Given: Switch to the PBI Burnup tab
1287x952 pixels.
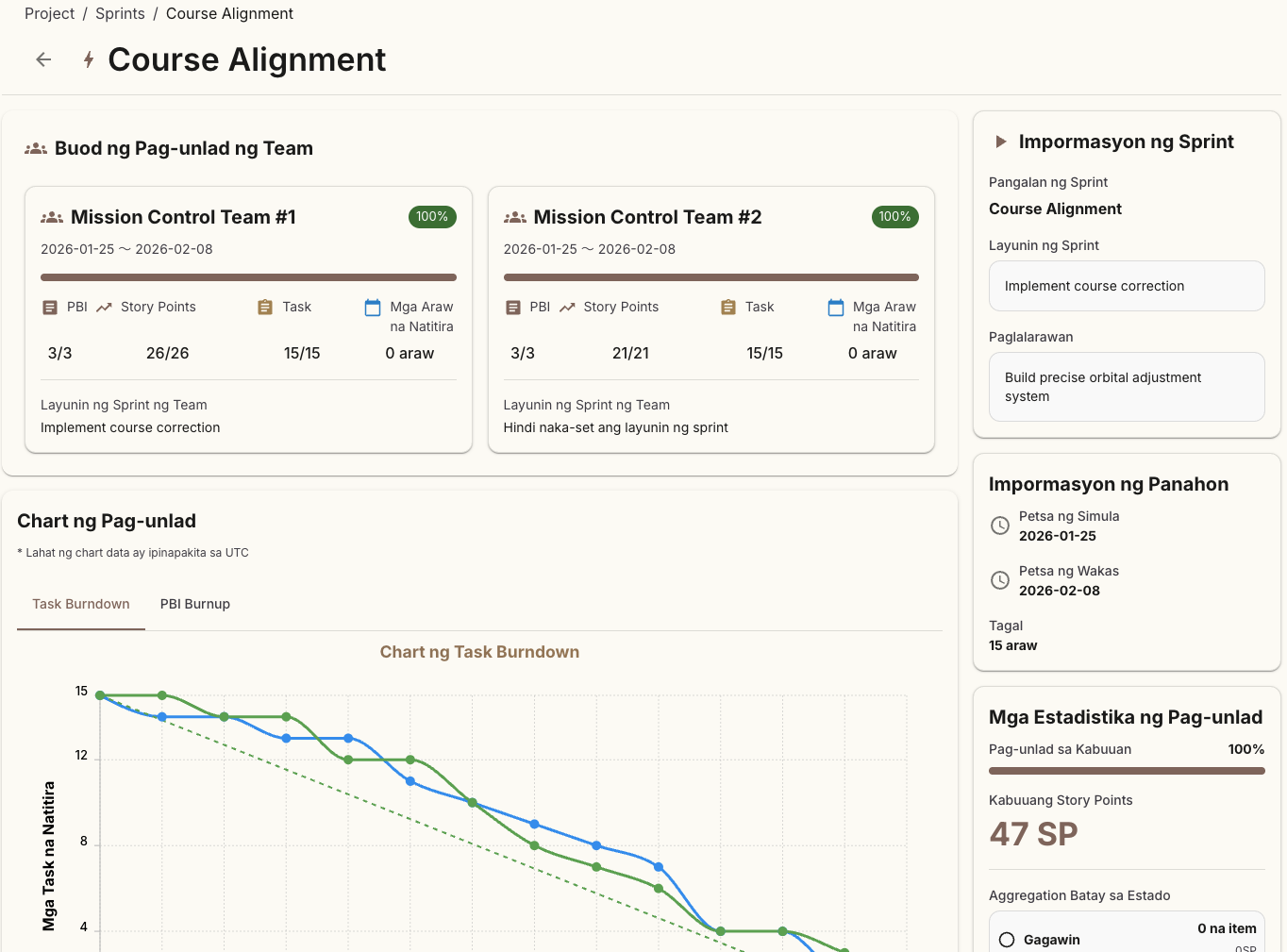Looking at the screenshot, I should click(x=195, y=604).
